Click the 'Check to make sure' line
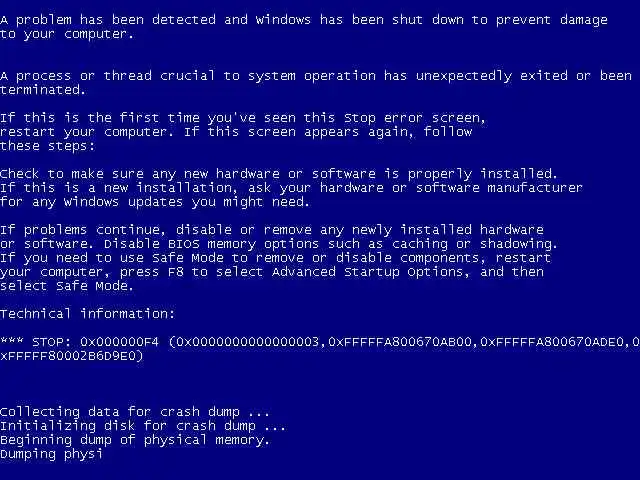The width and height of the screenshot is (640, 480). click(x=278, y=174)
